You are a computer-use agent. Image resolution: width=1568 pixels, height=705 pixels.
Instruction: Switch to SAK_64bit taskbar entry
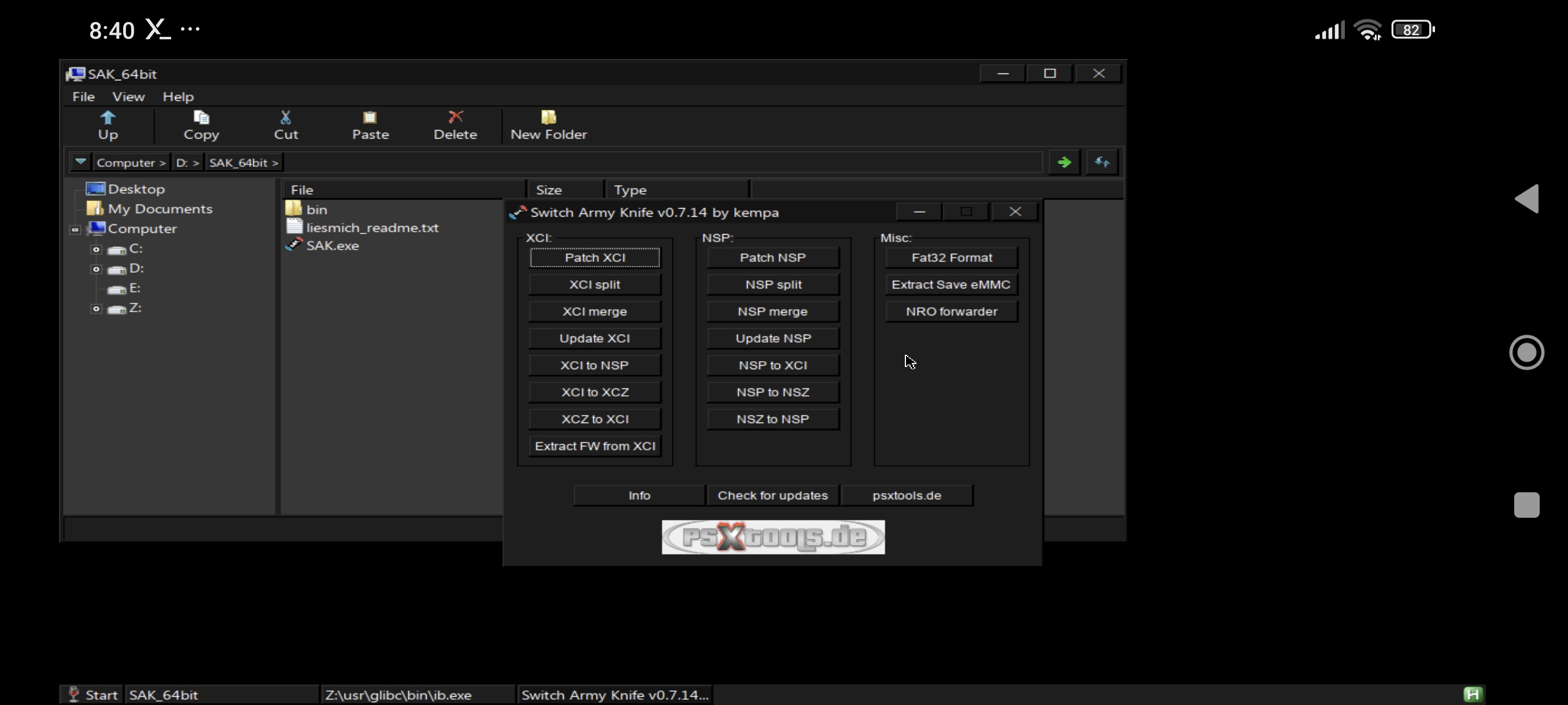[221, 695]
